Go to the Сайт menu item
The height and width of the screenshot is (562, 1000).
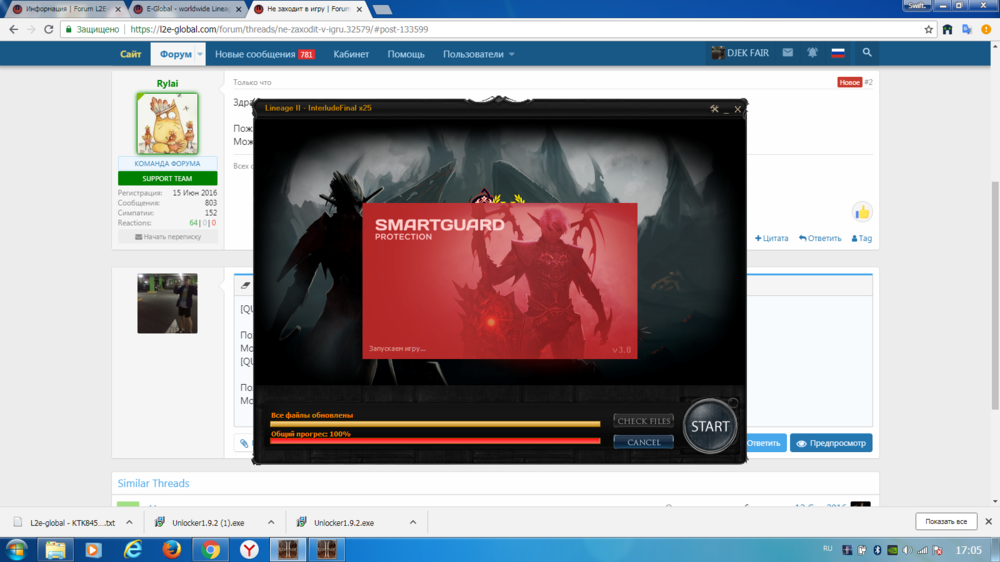(x=131, y=54)
